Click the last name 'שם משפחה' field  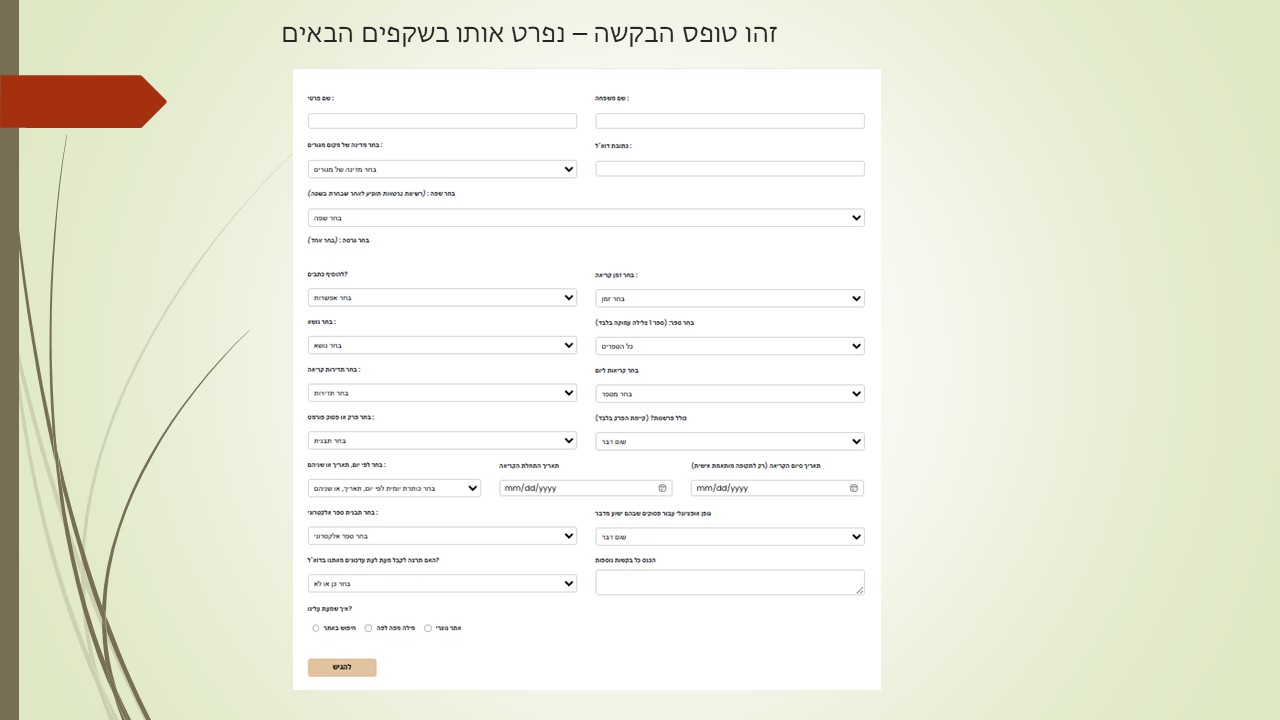tap(730, 121)
